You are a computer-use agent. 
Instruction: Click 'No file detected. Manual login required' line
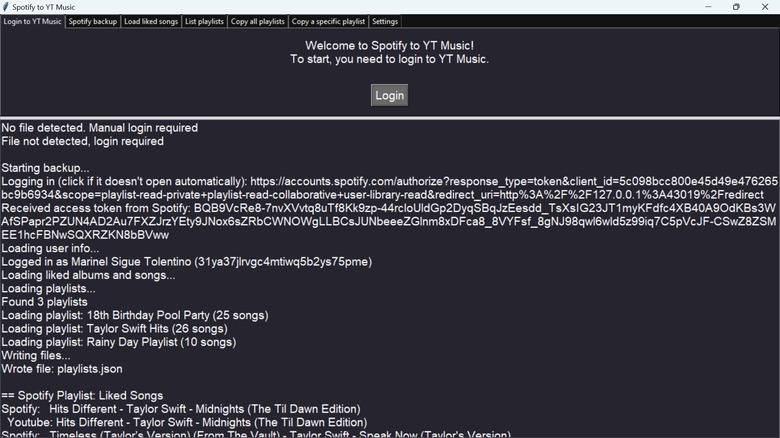click(99, 128)
